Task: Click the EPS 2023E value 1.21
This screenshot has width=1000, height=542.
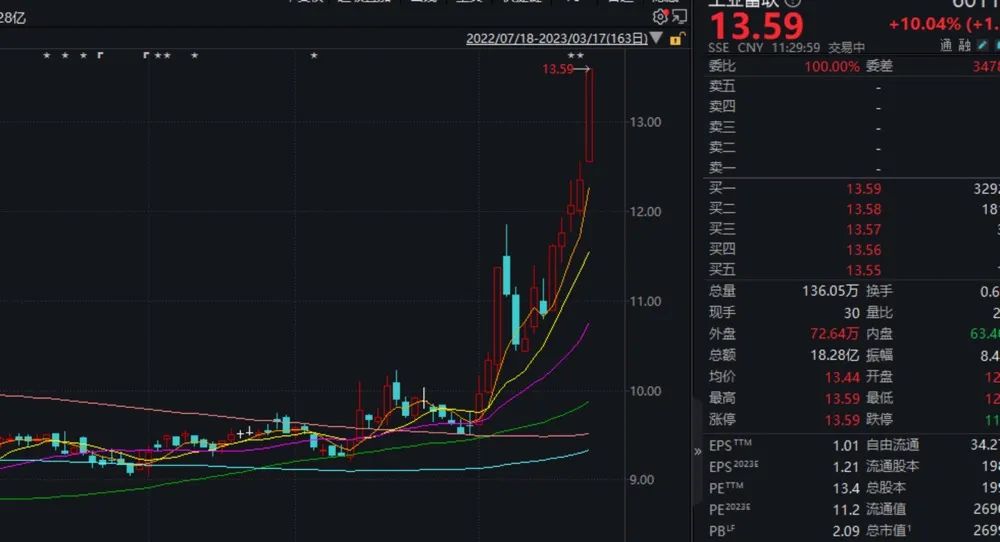Action: 846,467
